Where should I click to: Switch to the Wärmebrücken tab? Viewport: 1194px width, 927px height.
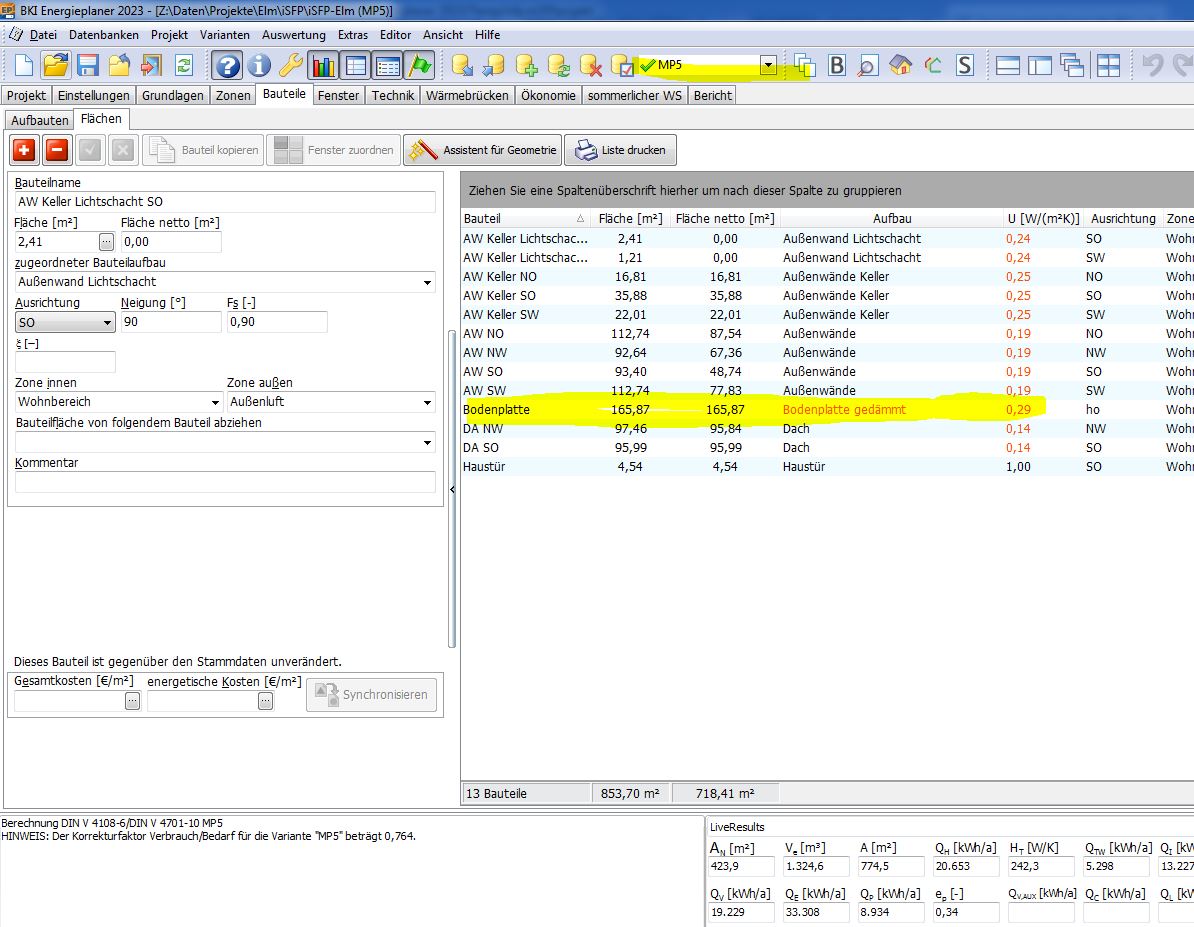pos(469,95)
